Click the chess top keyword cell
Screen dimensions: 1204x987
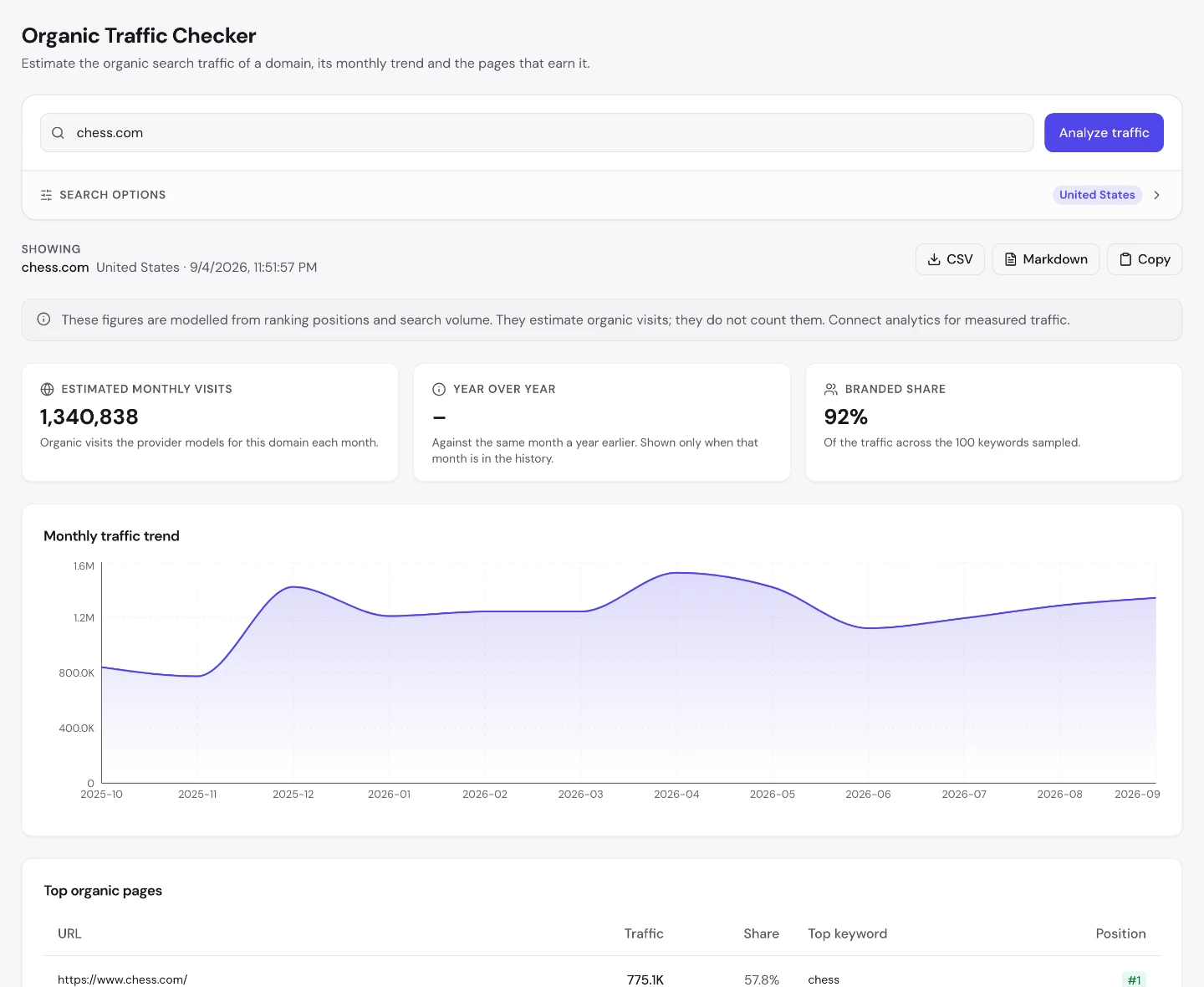(824, 979)
